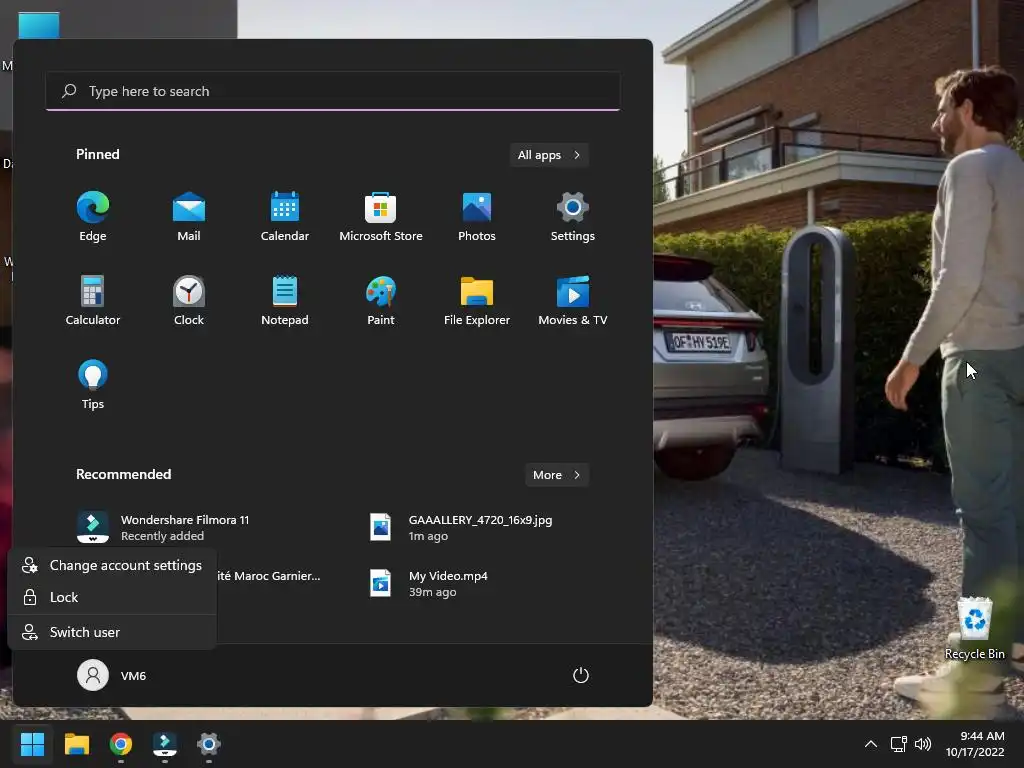Click the Windows Start button

click(32, 744)
